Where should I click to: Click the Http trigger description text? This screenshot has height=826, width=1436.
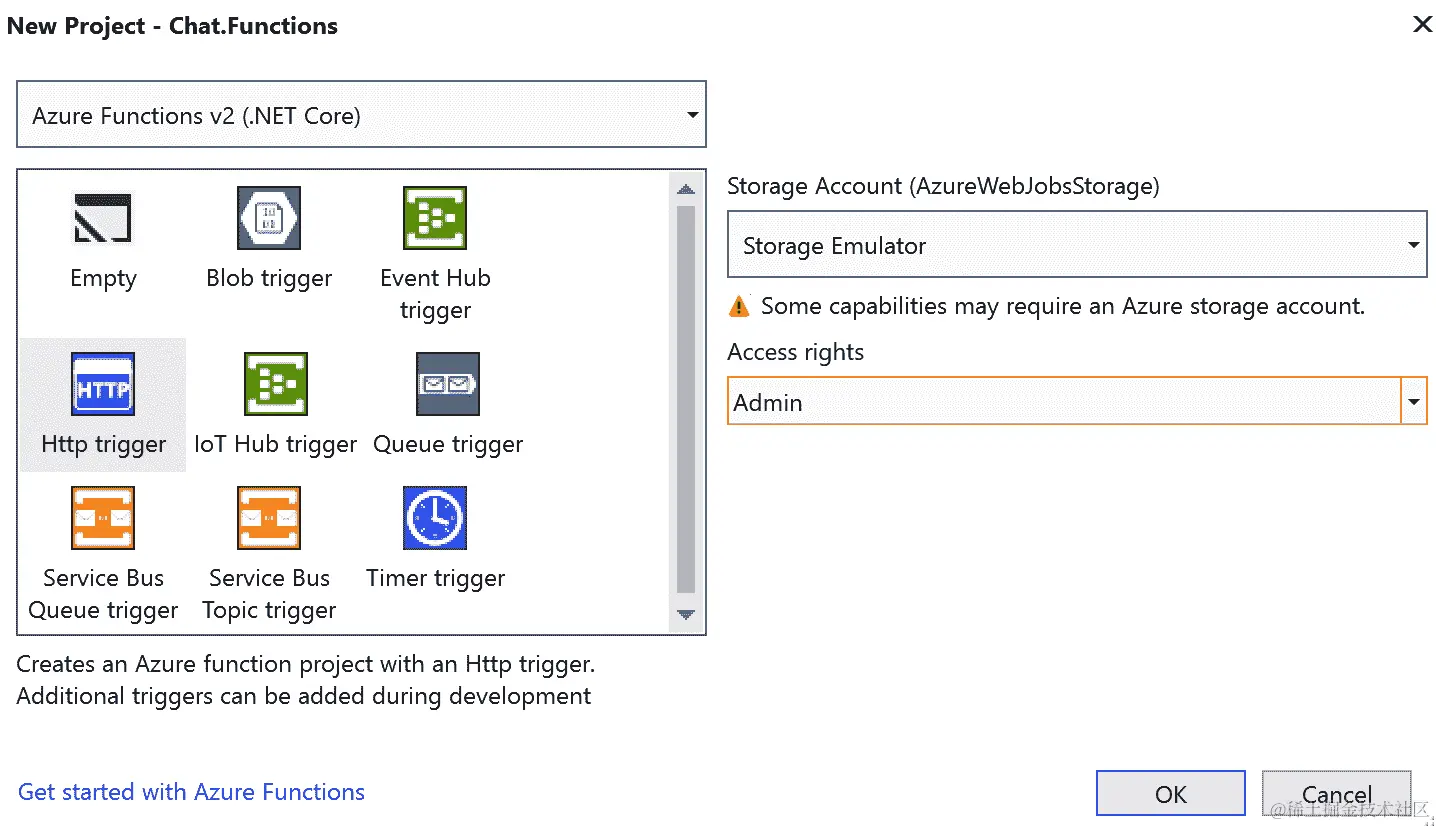tap(306, 680)
